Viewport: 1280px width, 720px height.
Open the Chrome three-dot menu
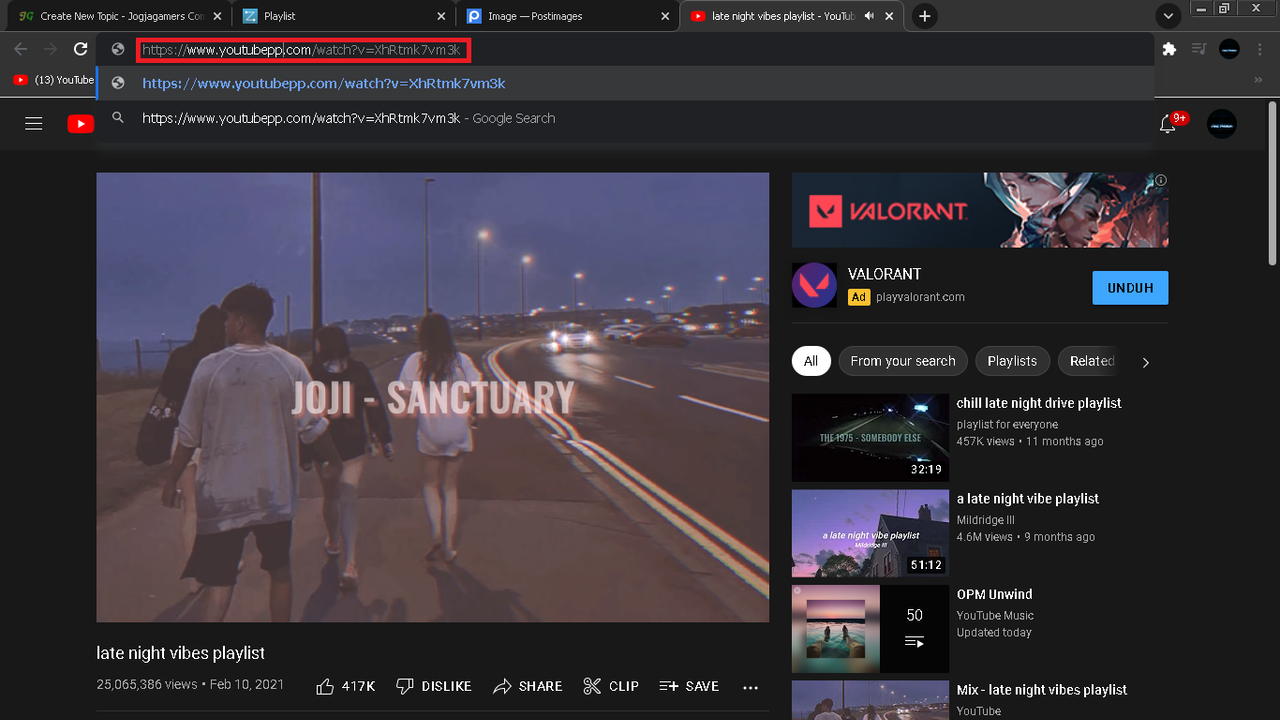1259,49
